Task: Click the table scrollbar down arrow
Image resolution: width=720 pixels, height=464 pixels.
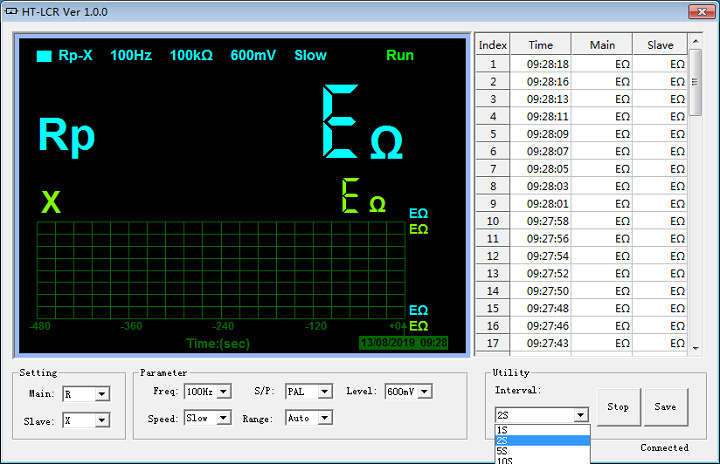Action: tap(695, 346)
